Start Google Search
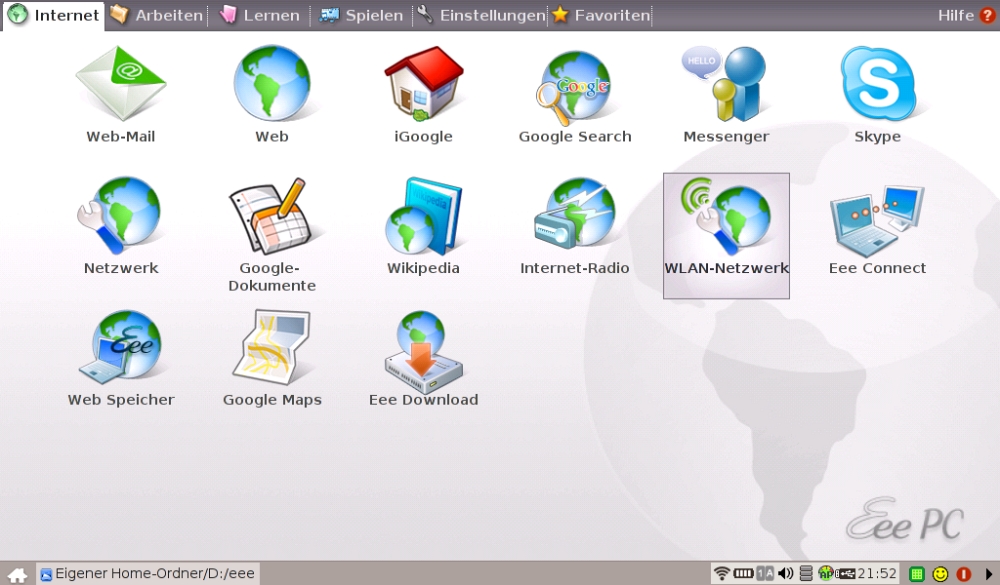 (x=575, y=87)
